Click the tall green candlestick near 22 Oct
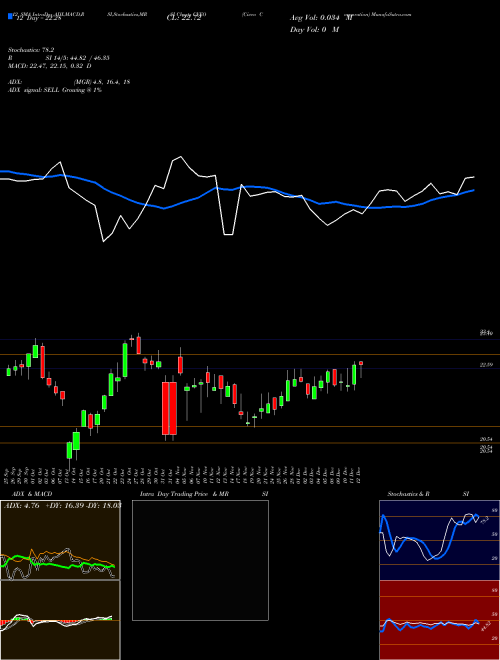 [125, 360]
